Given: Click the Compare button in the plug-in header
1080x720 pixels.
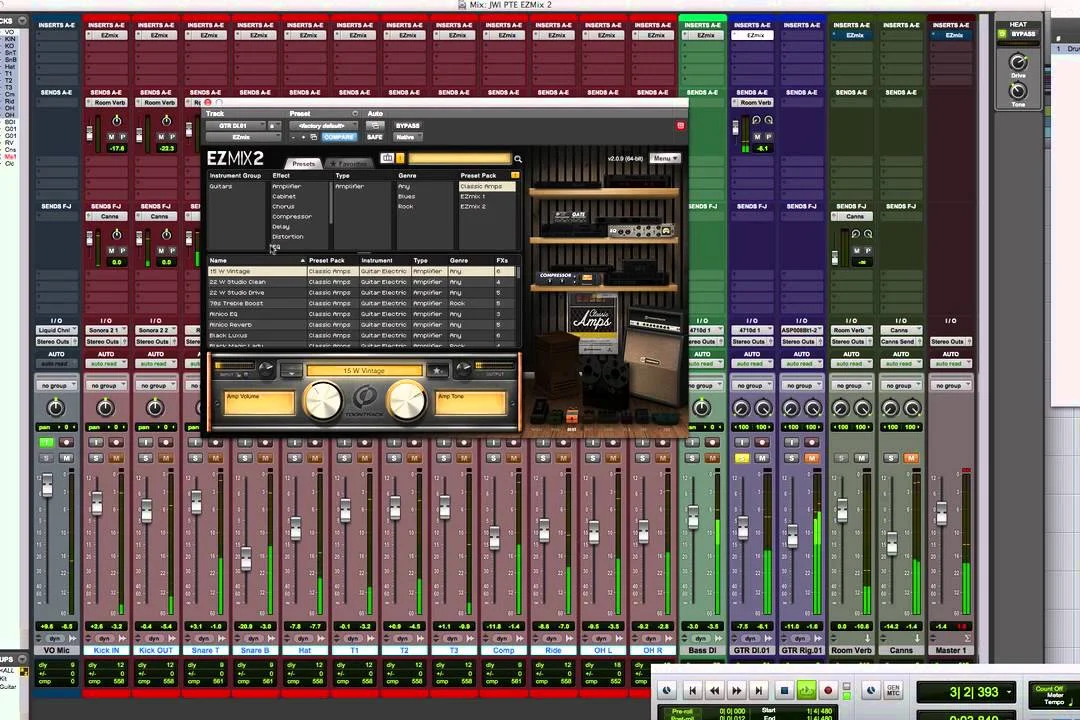Looking at the screenshot, I should [x=339, y=136].
